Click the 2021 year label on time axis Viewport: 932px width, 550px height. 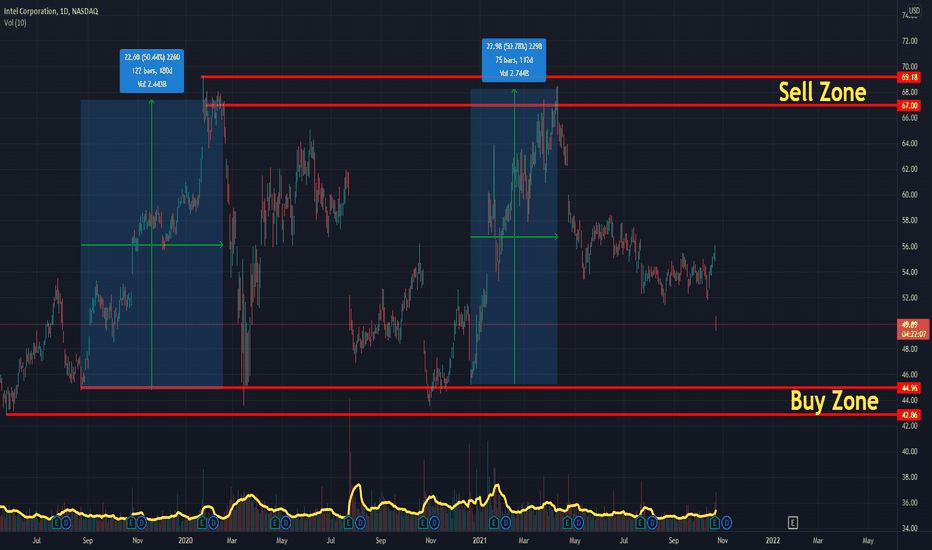coord(480,540)
